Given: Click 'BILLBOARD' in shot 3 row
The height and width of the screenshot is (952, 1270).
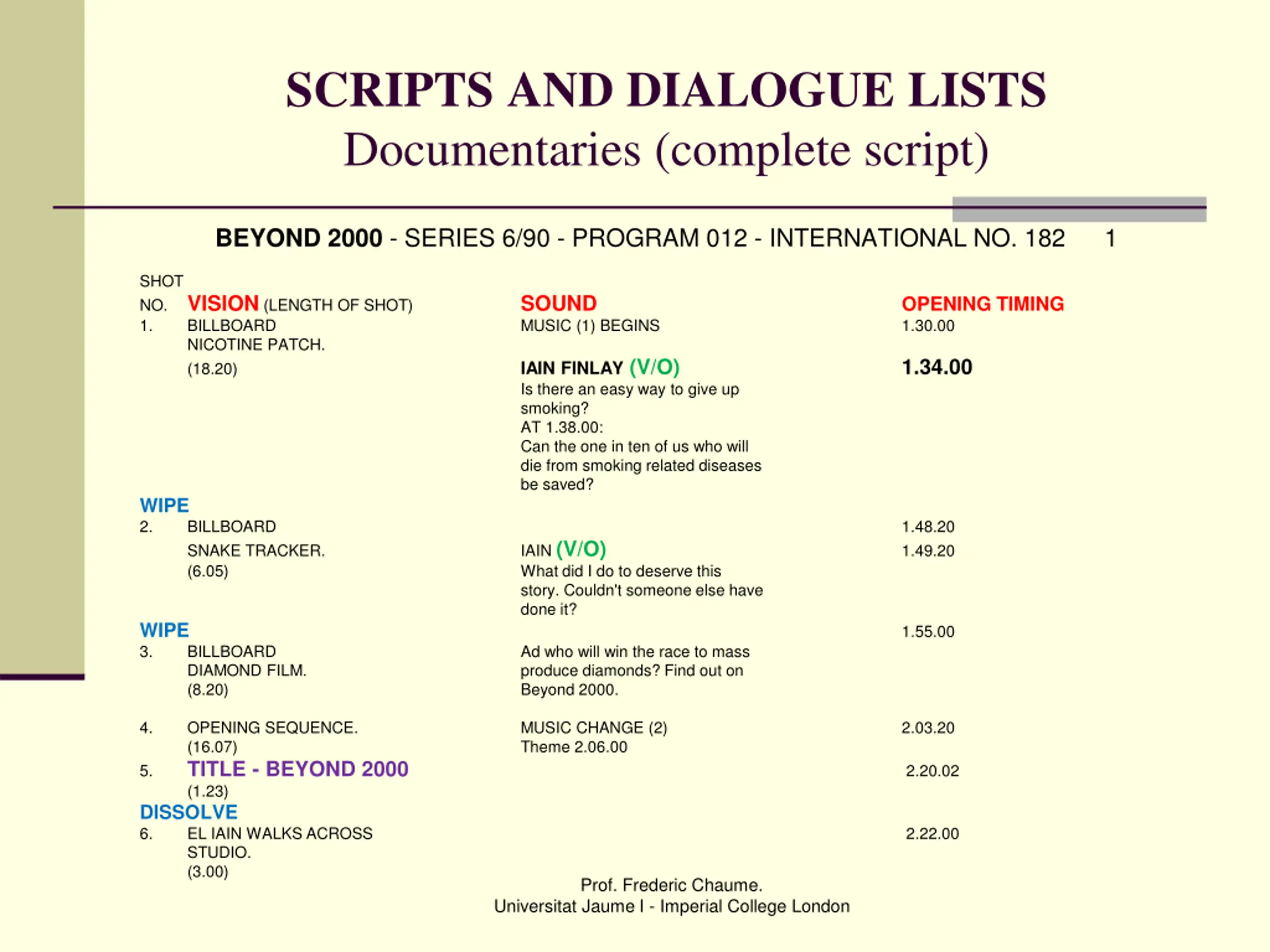Looking at the screenshot, I should click(231, 652).
